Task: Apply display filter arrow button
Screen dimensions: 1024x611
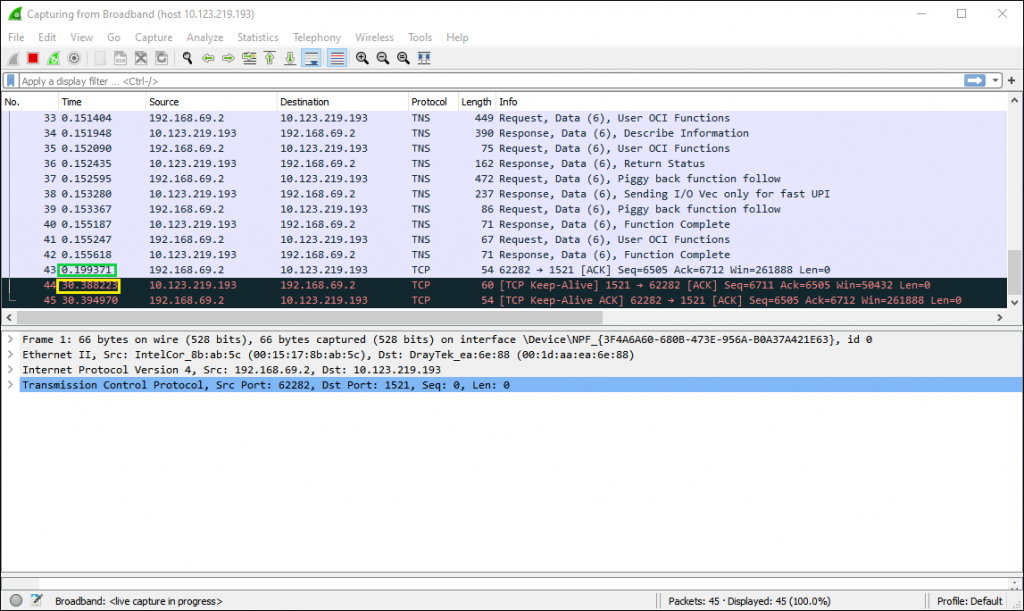Action: [975, 80]
